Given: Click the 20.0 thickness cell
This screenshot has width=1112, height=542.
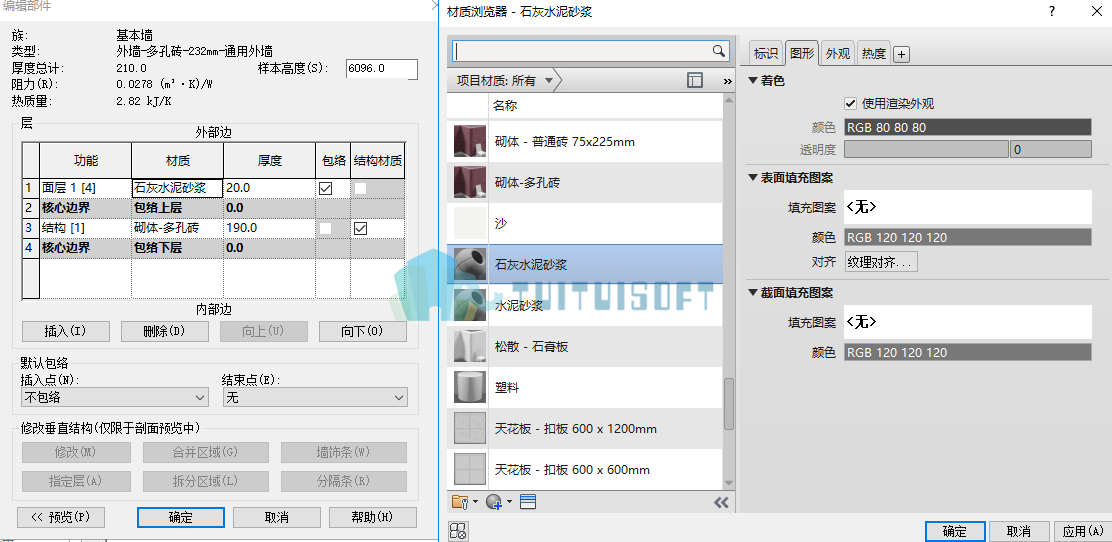Looking at the screenshot, I should click(269, 188).
